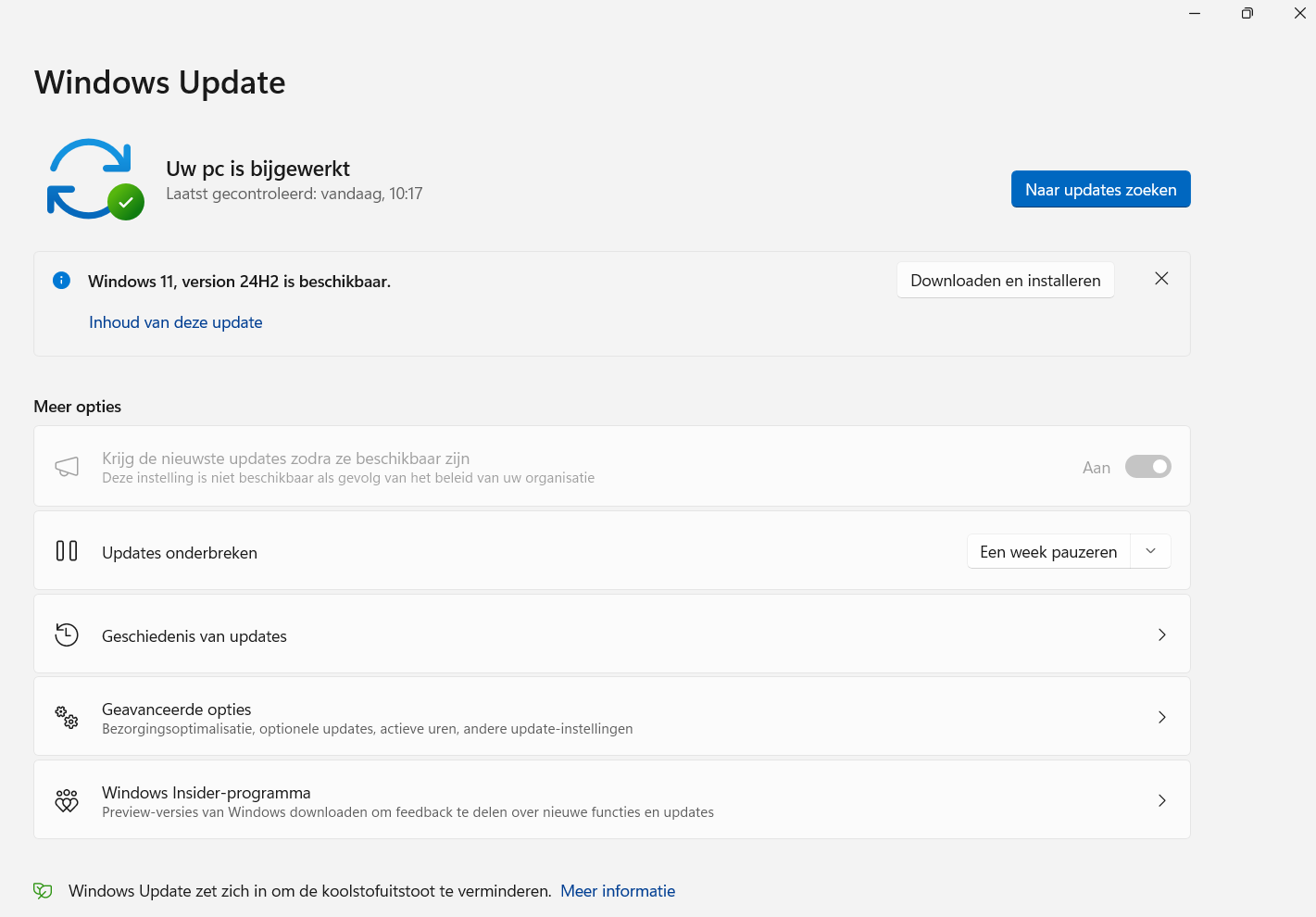Image resolution: width=1316 pixels, height=917 pixels.
Task: Click Meer informatie about carbon emissions
Action: pyautogui.click(x=617, y=890)
